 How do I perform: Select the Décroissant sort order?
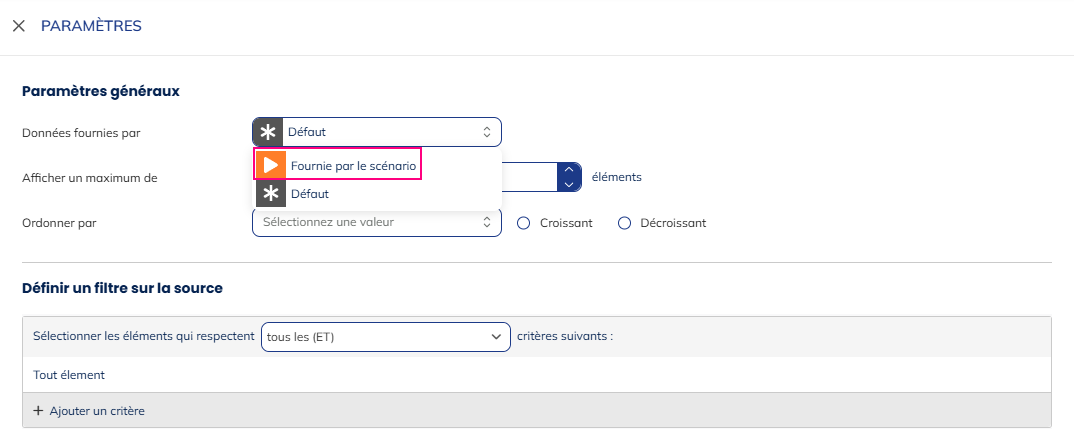(625, 223)
